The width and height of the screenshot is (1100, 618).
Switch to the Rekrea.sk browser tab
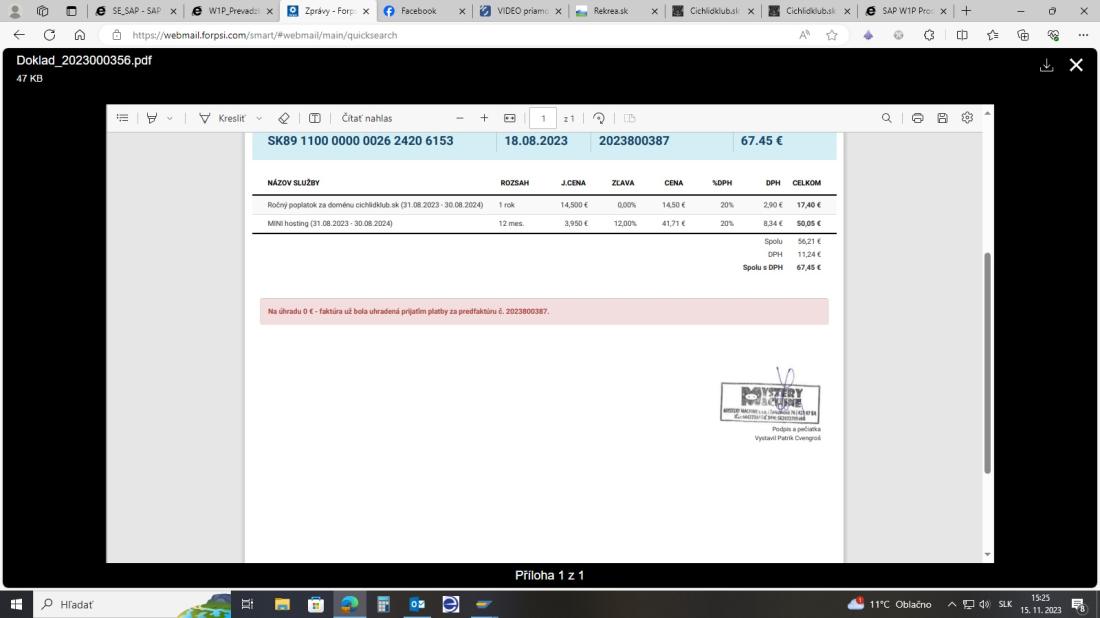pos(612,11)
